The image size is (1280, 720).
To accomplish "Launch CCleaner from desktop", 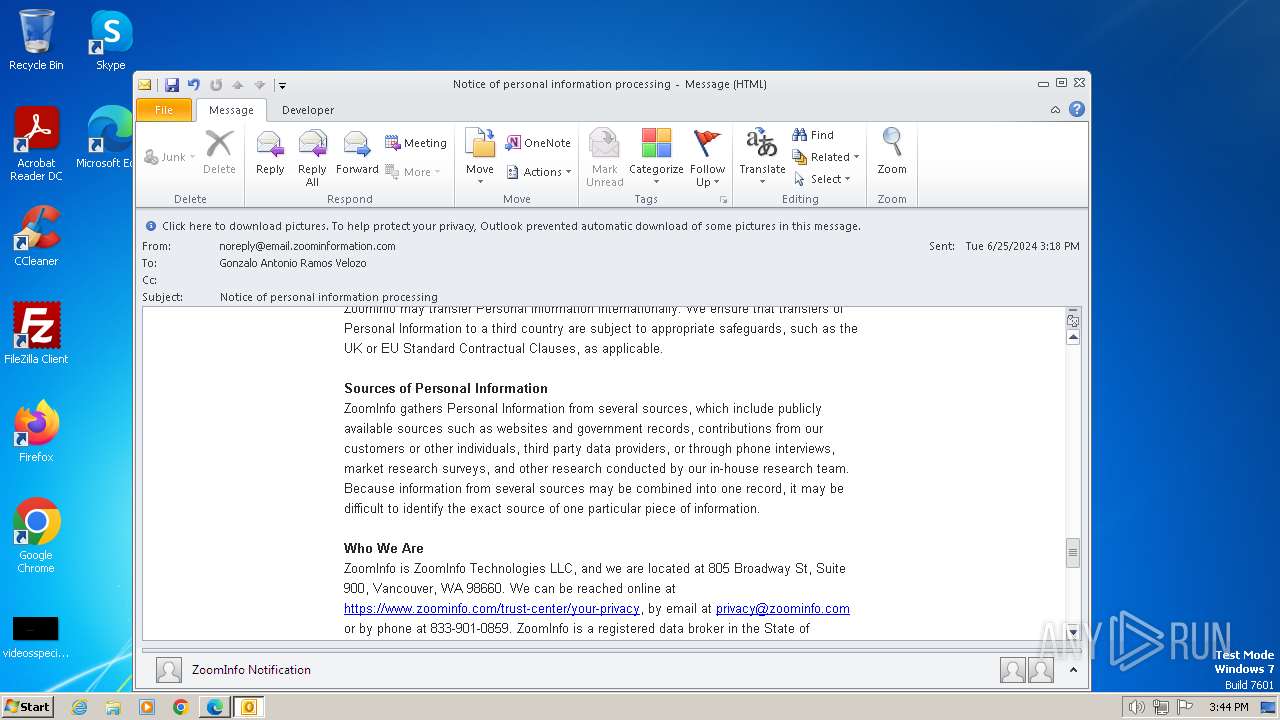I will pos(36,236).
